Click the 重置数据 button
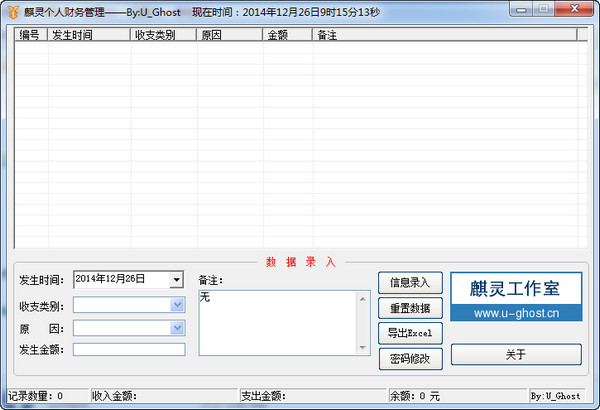 (x=410, y=308)
